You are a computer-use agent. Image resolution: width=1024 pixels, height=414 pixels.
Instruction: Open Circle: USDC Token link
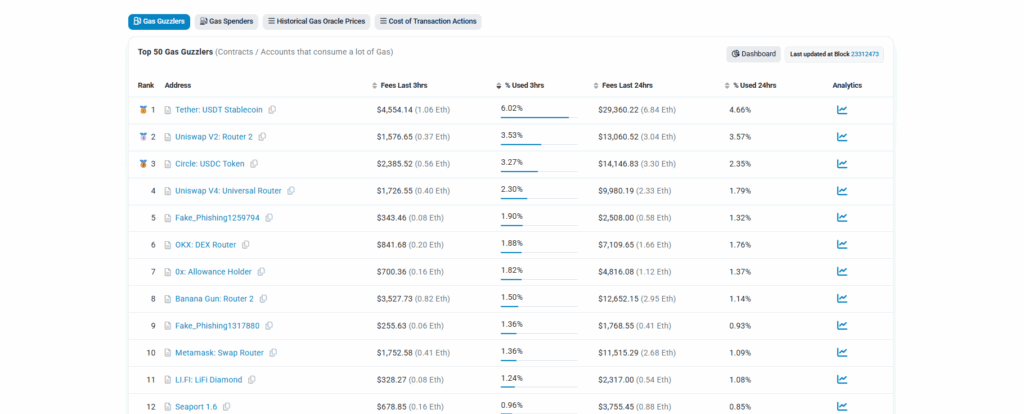tap(210, 164)
